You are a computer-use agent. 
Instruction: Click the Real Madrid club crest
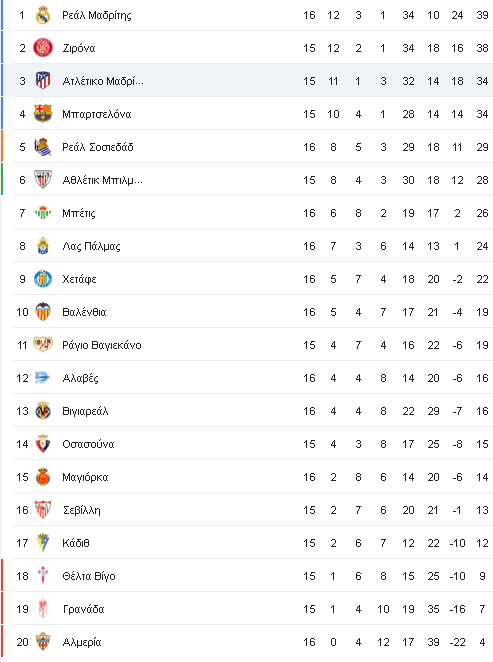point(43,15)
